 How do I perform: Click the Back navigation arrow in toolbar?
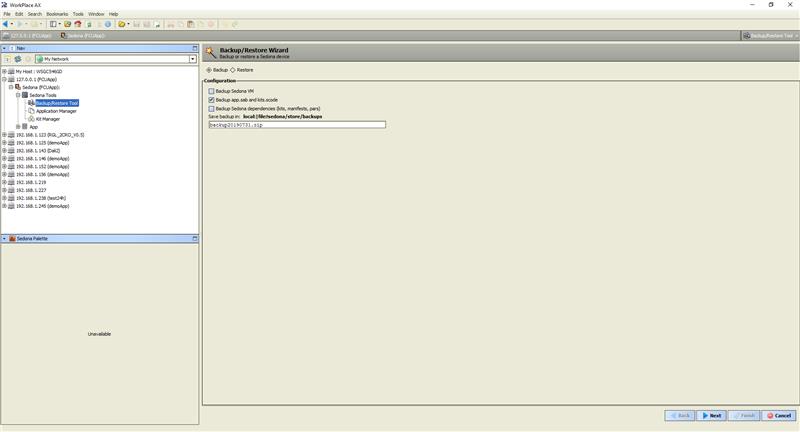click(x=5, y=24)
